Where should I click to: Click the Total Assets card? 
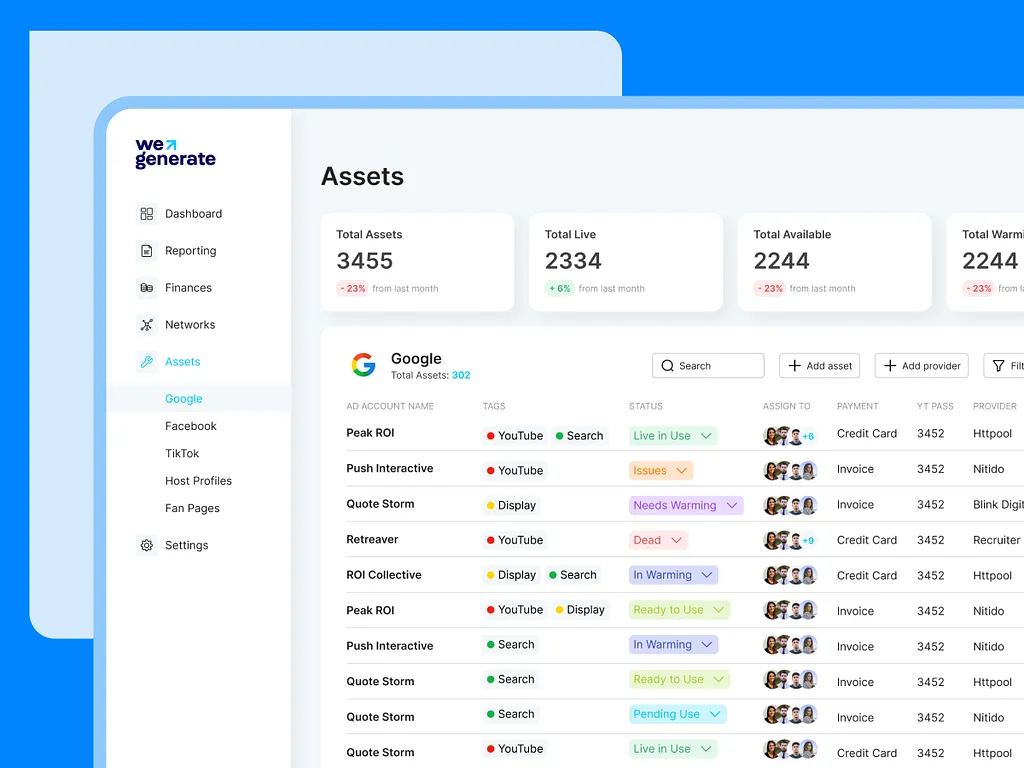coord(417,262)
